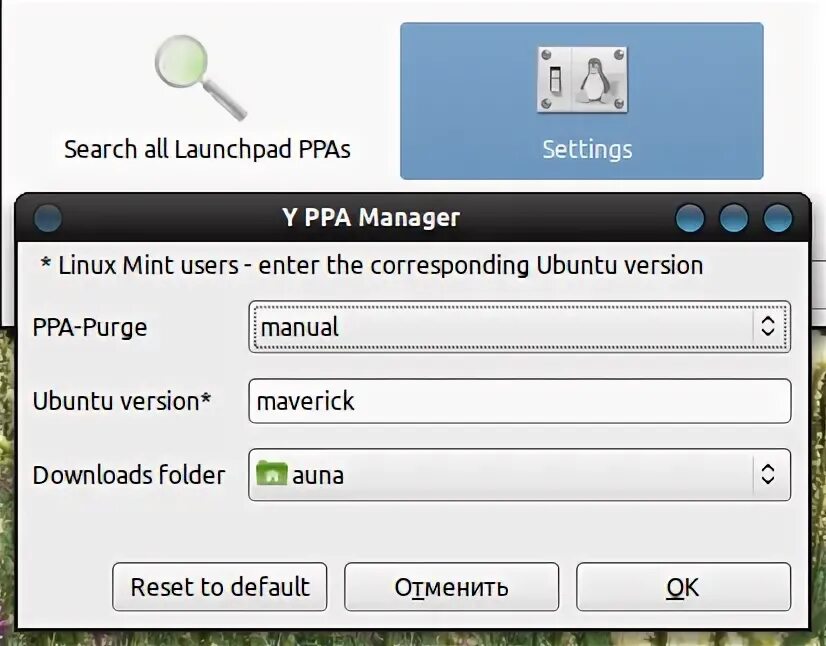Viewport: 826px width, 646px height.
Task: Select the highlighted Settings tile
Action: [583, 100]
